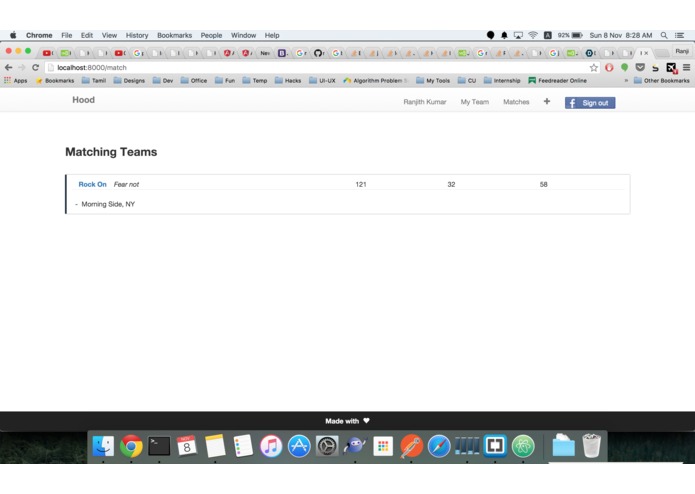This screenshot has width=695, height=494.
Task: Open the Trash in the dock
Action: click(591, 446)
